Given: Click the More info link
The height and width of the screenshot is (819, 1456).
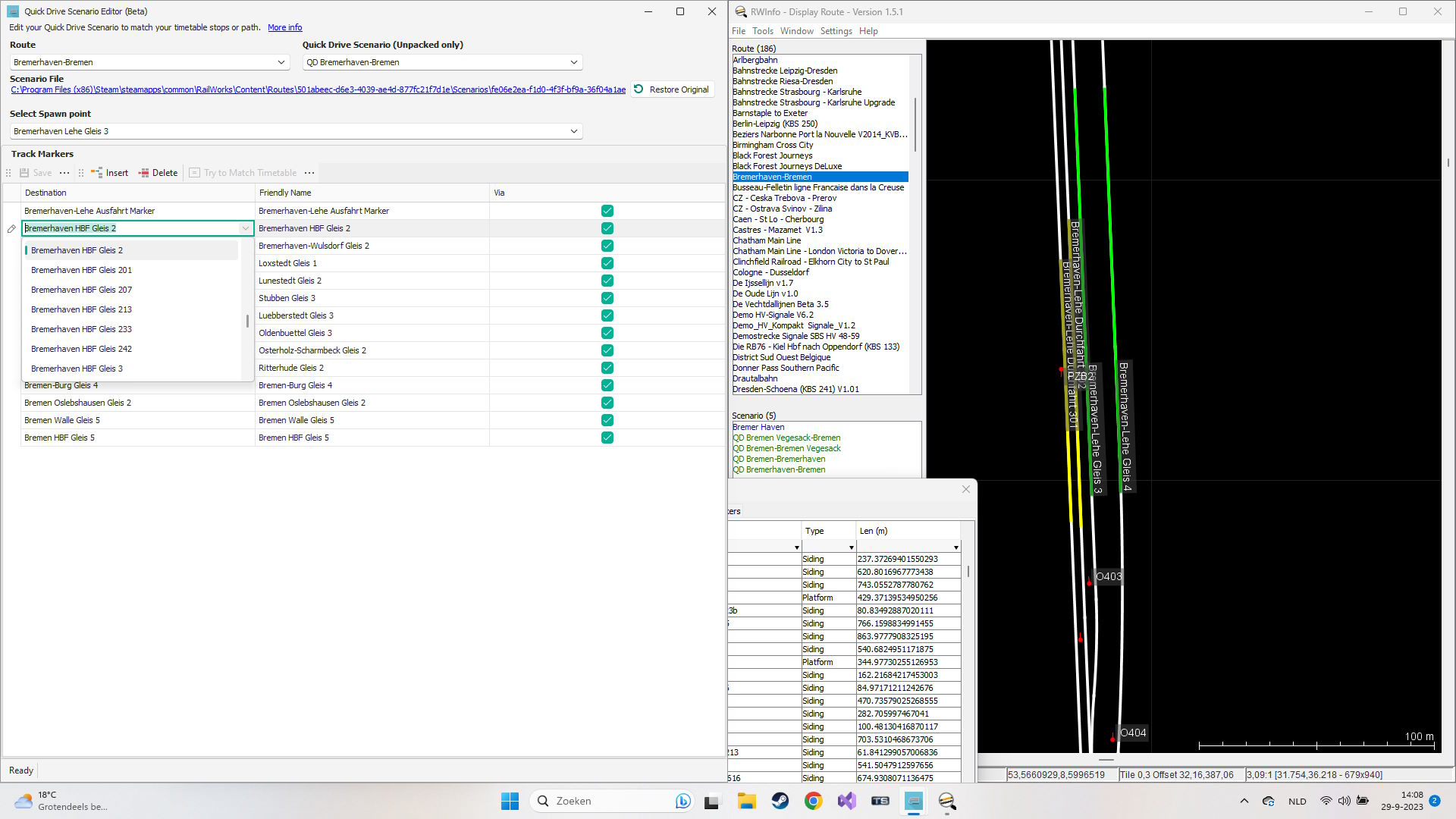Looking at the screenshot, I should (x=284, y=27).
